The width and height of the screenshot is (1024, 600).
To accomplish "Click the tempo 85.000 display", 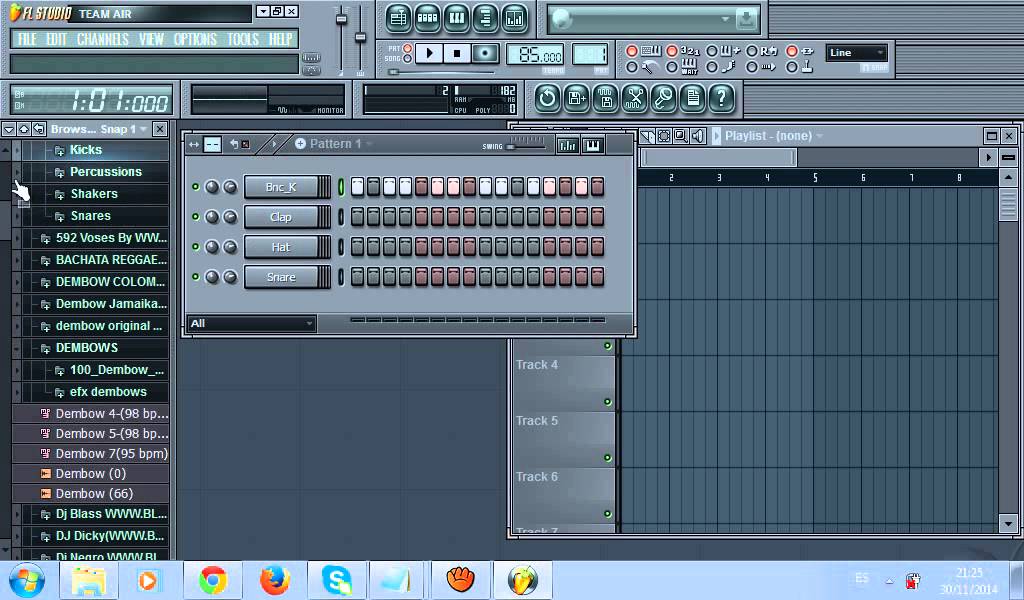I will pos(535,54).
